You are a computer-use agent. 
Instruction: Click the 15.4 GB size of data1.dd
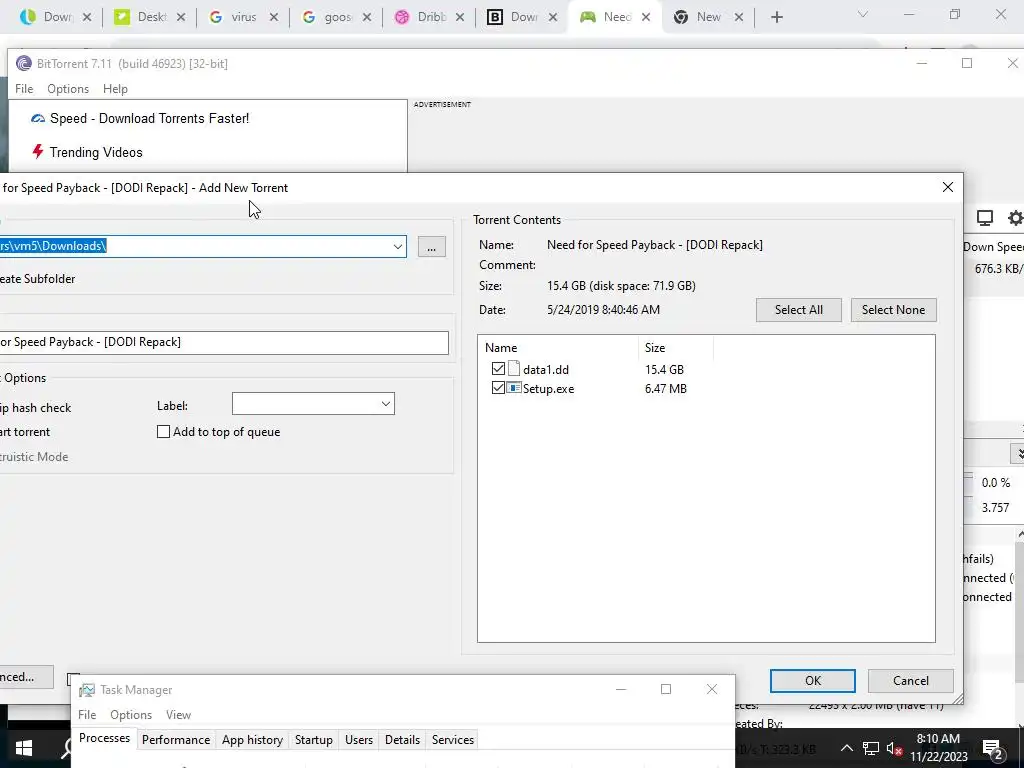[664, 370]
